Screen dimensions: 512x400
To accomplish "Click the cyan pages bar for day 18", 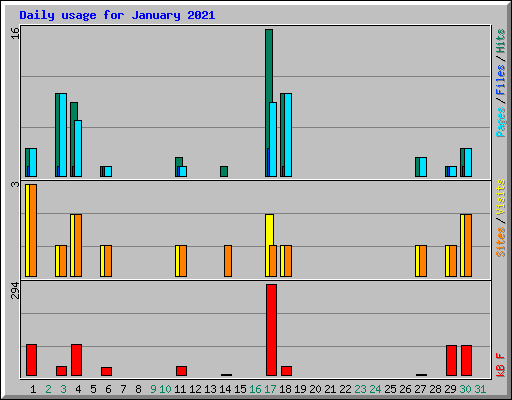I will click(288, 135).
